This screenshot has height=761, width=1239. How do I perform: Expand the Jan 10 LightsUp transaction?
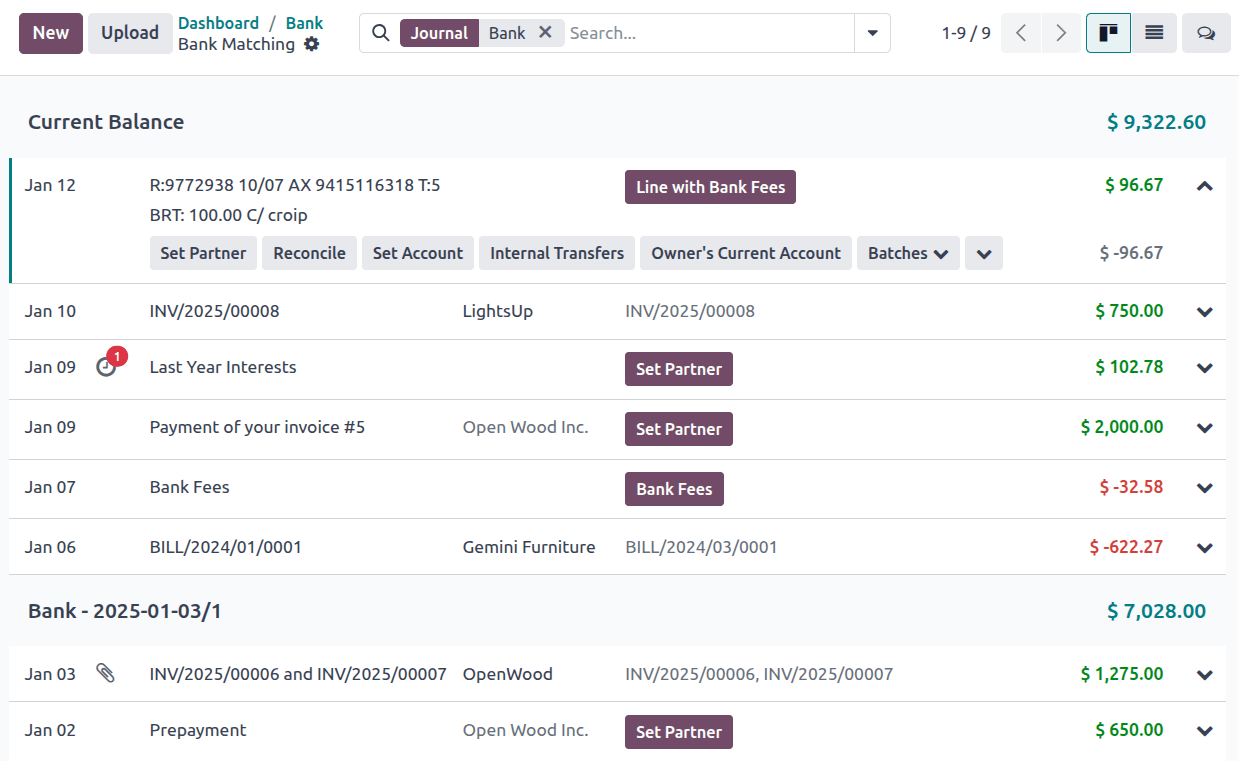click(x=1204, y=311)
